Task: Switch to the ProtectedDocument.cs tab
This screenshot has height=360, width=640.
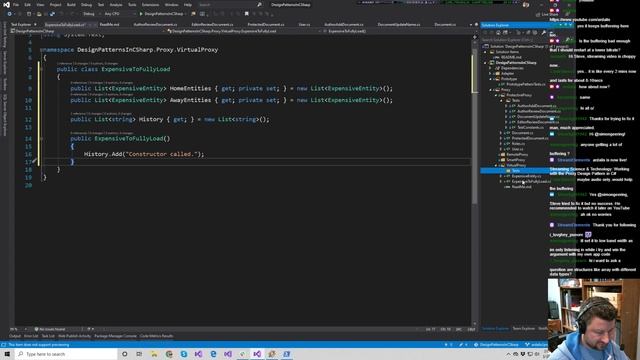Action: pos(266,24)
